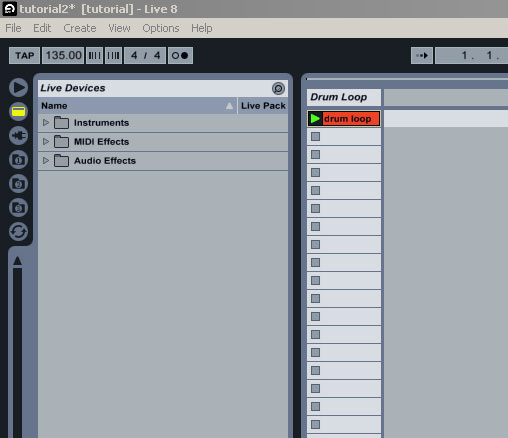Open the File menu
The width and height of the screenshot is (508, 438).
(x=13, y=28)
